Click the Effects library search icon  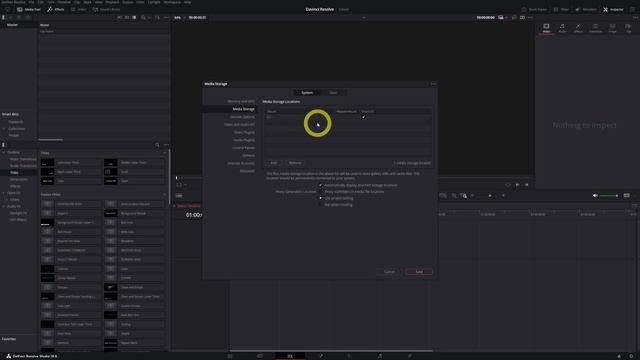(x=157, y=145)
